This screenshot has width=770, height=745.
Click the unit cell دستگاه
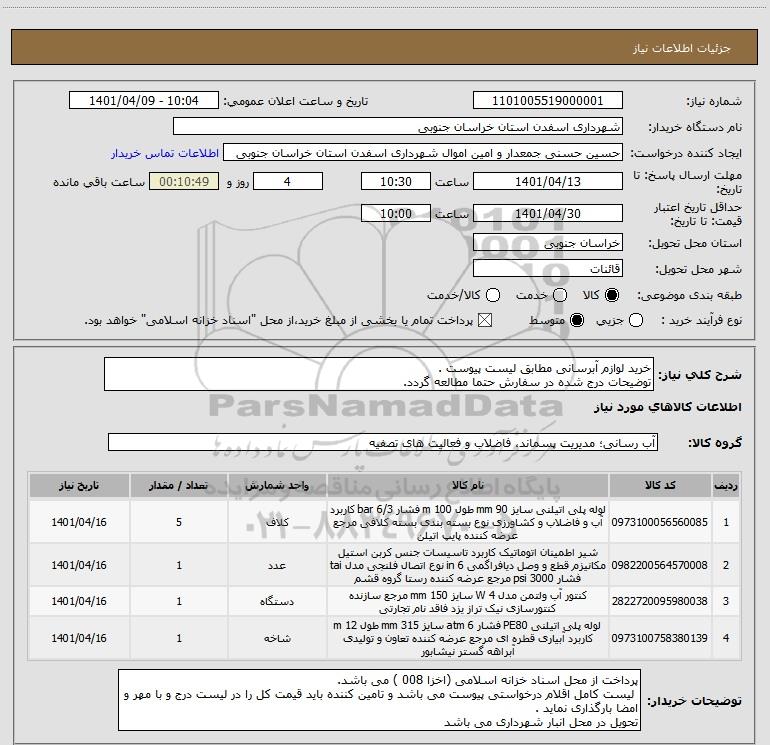277,601
